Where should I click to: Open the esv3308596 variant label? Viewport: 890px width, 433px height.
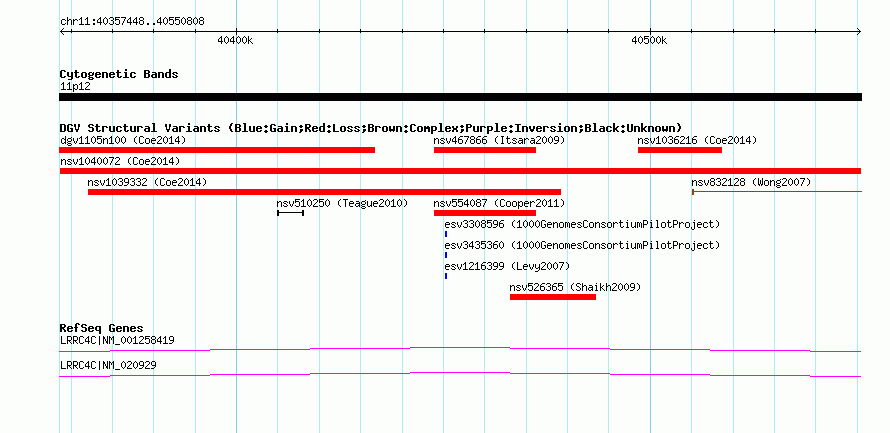582,224
